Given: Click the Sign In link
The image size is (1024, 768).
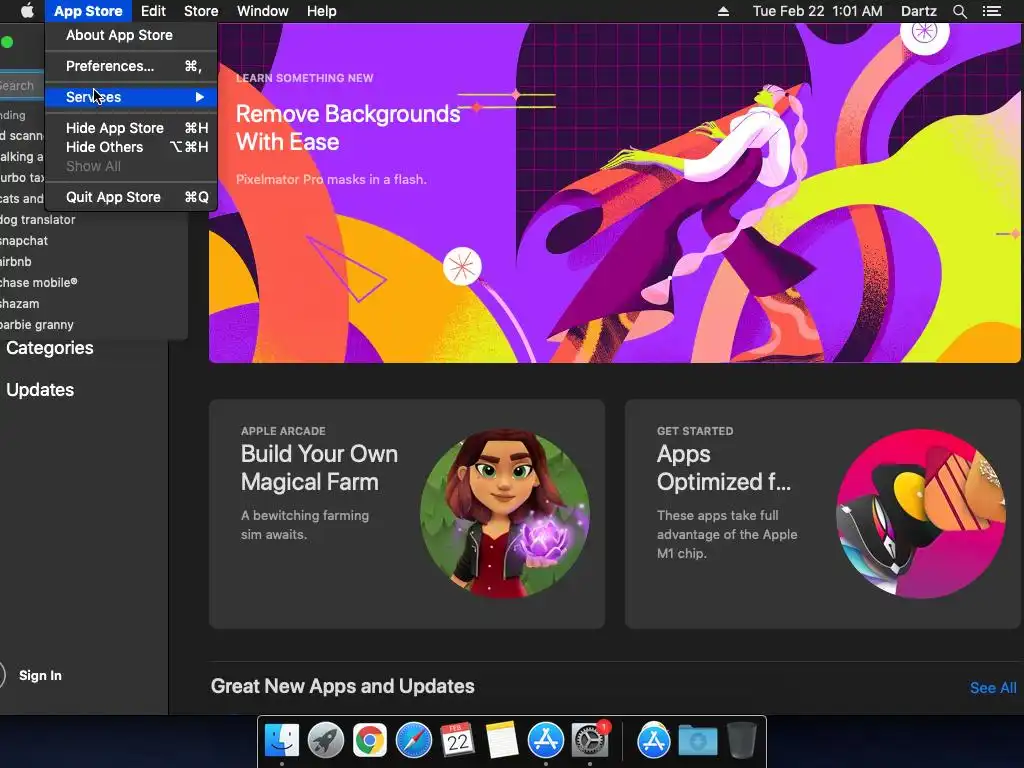Looking at the screenshot, I should pyautogui.click(x=40, y=675).
